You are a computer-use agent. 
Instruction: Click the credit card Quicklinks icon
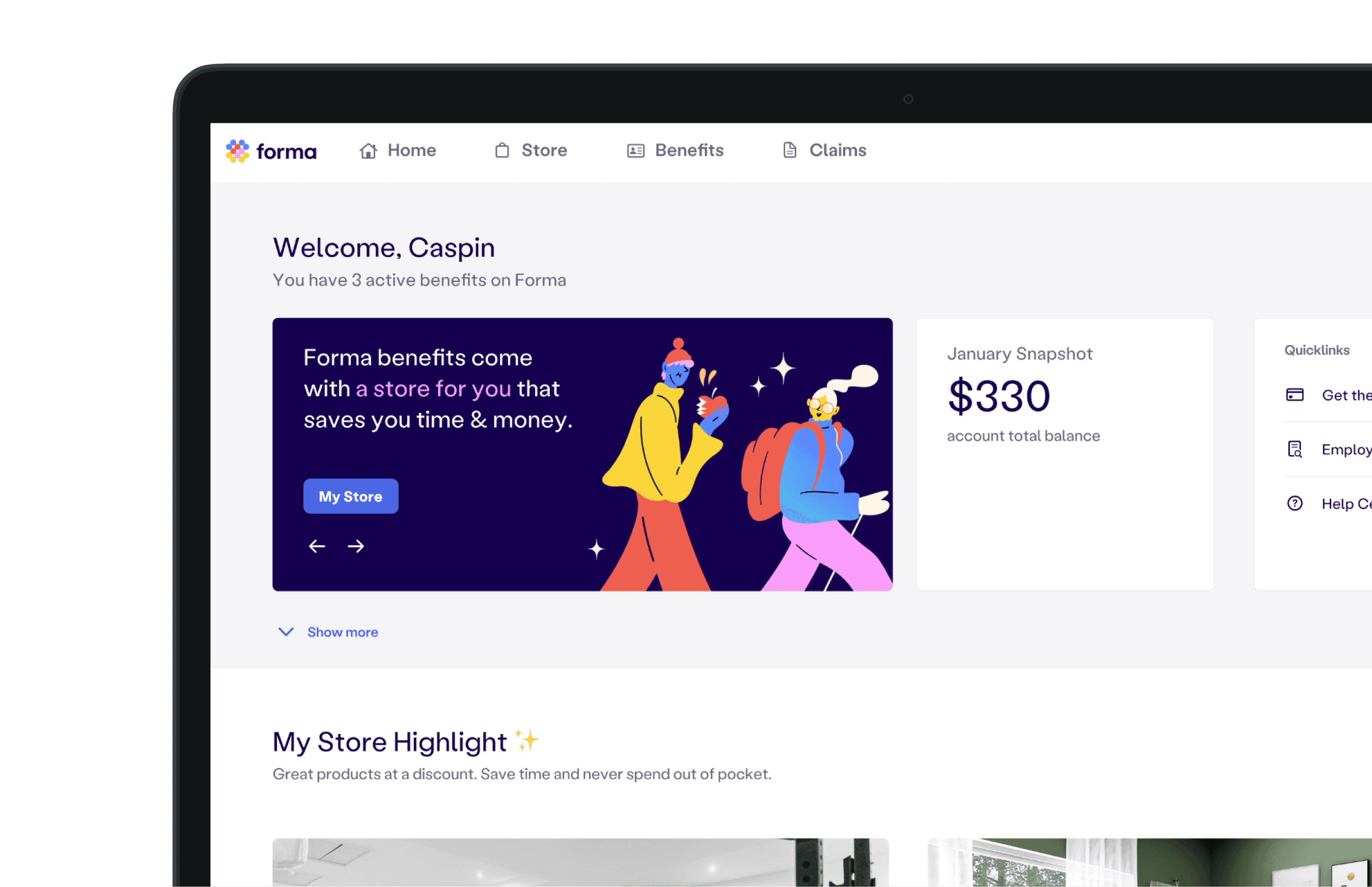point(1295,394)
